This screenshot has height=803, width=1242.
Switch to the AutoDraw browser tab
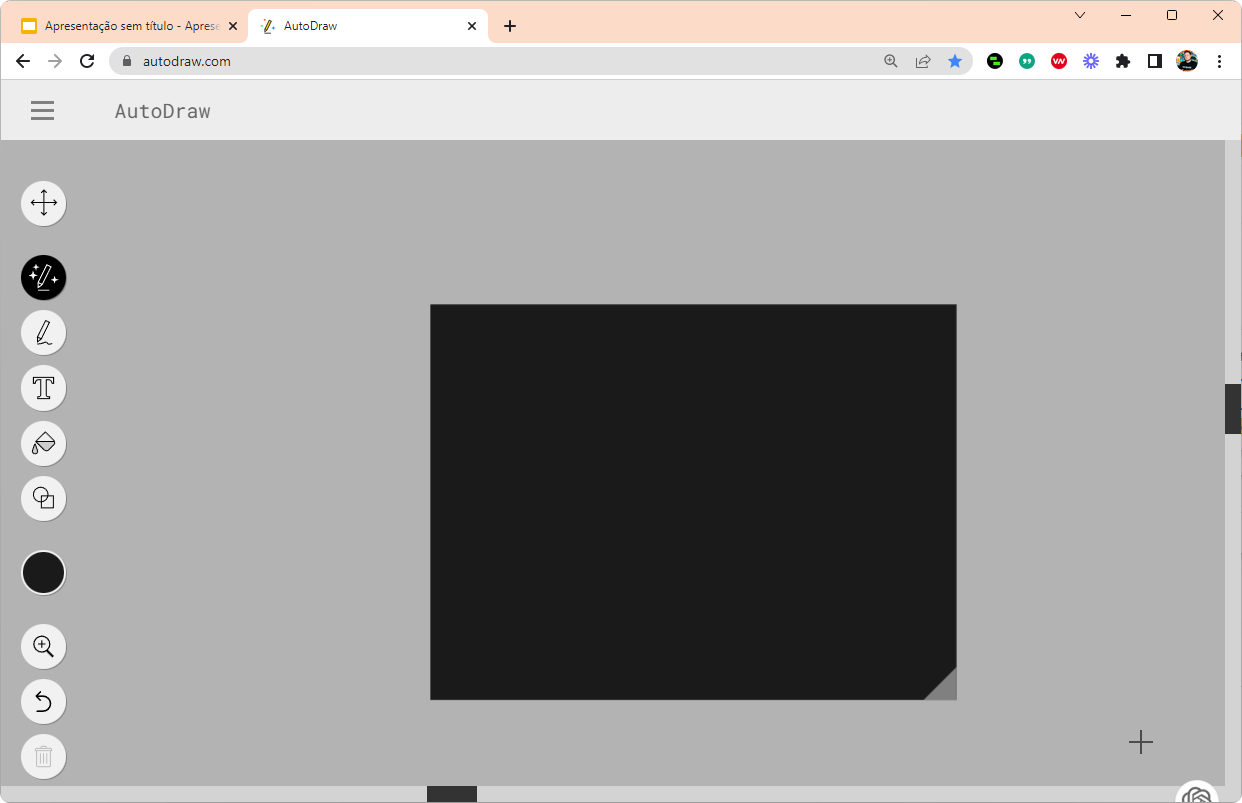[x=368, y=26]
